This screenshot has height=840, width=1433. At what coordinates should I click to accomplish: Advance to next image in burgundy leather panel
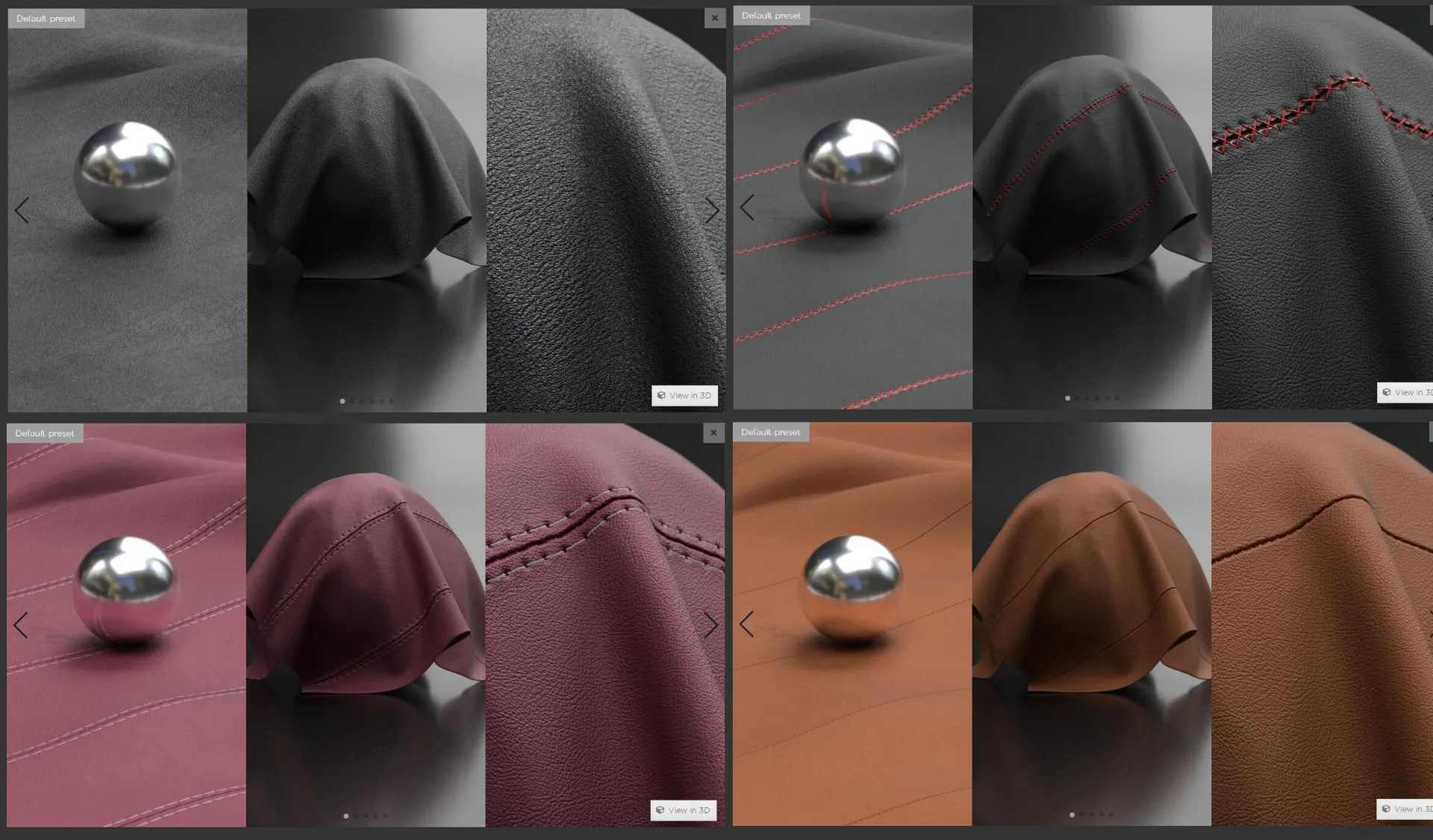click(x=710, y=625)
